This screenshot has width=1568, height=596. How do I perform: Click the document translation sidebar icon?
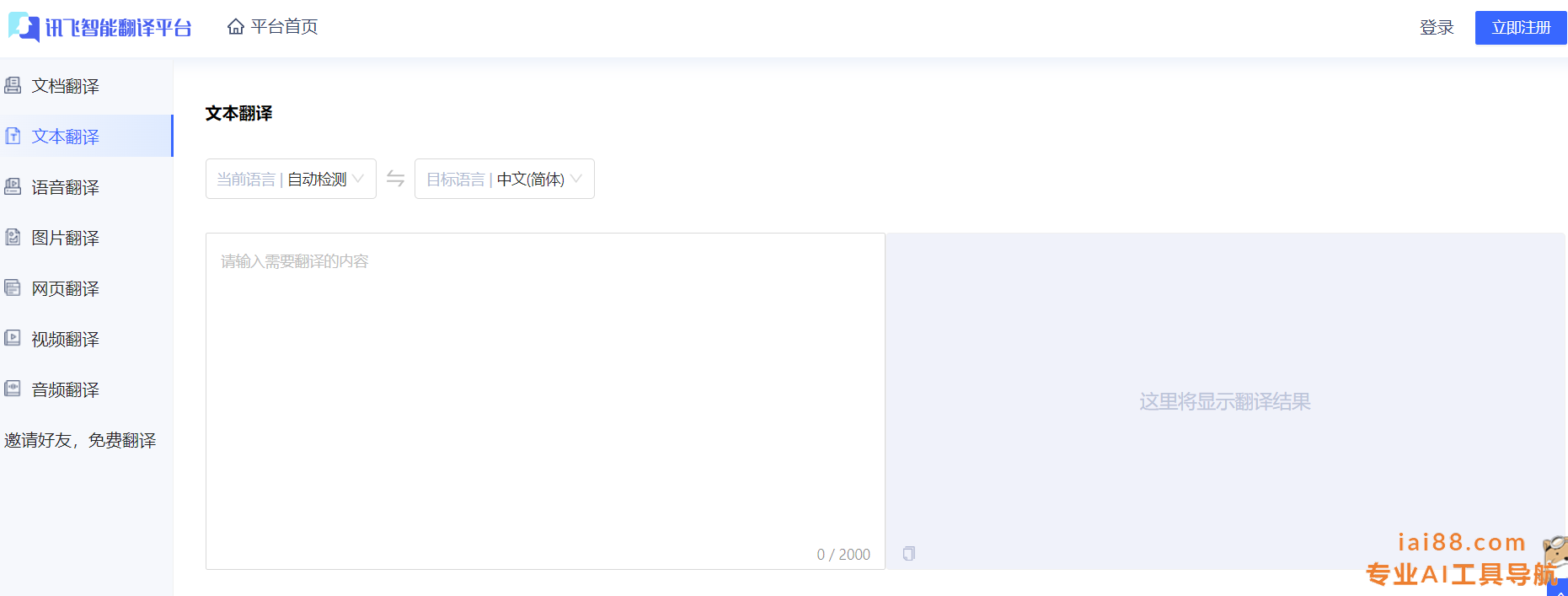point(13,85)
